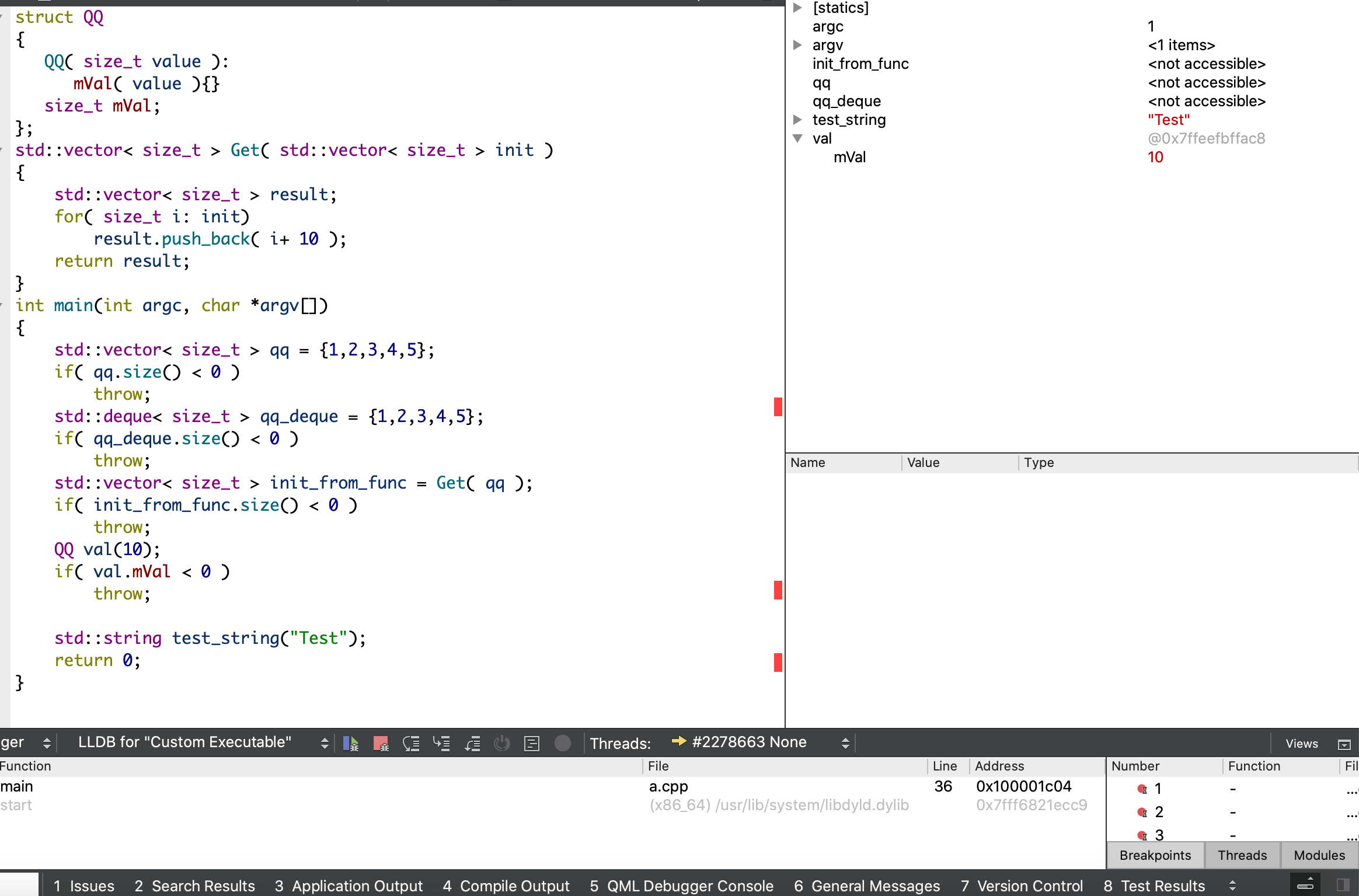Expand the argv variable node

click(797, 45)
